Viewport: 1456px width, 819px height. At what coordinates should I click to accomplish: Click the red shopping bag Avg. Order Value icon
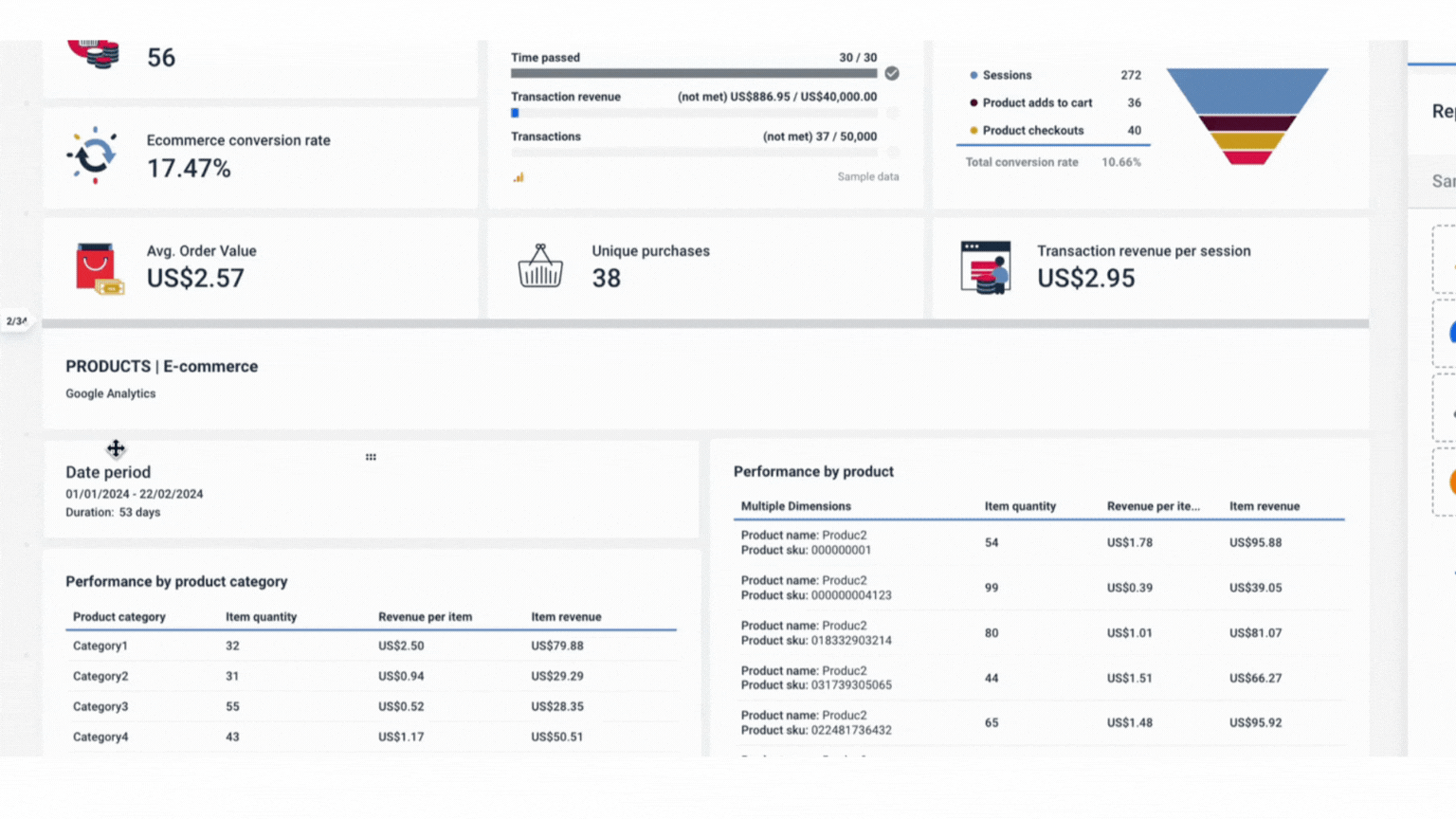(98, 268)
